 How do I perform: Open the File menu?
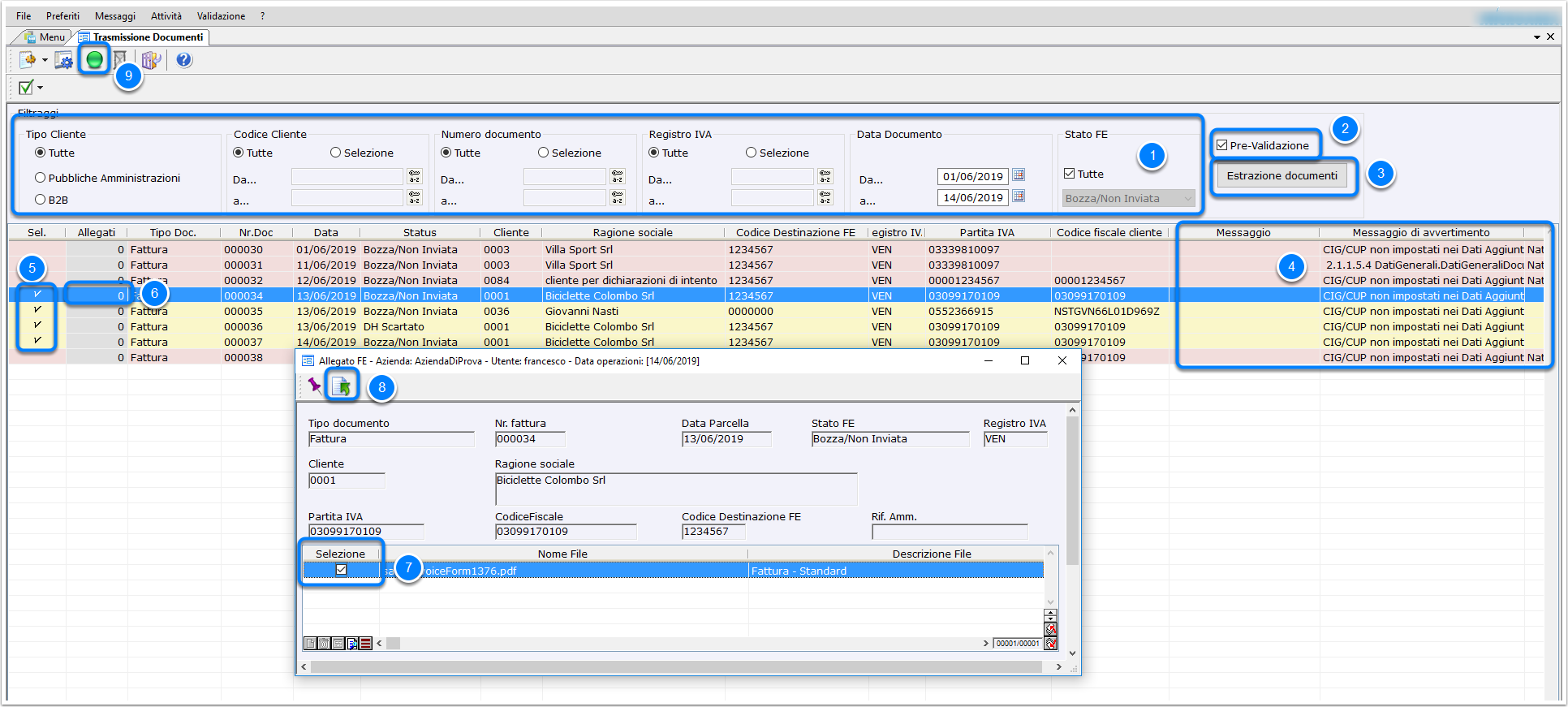(x=24, y=15)
